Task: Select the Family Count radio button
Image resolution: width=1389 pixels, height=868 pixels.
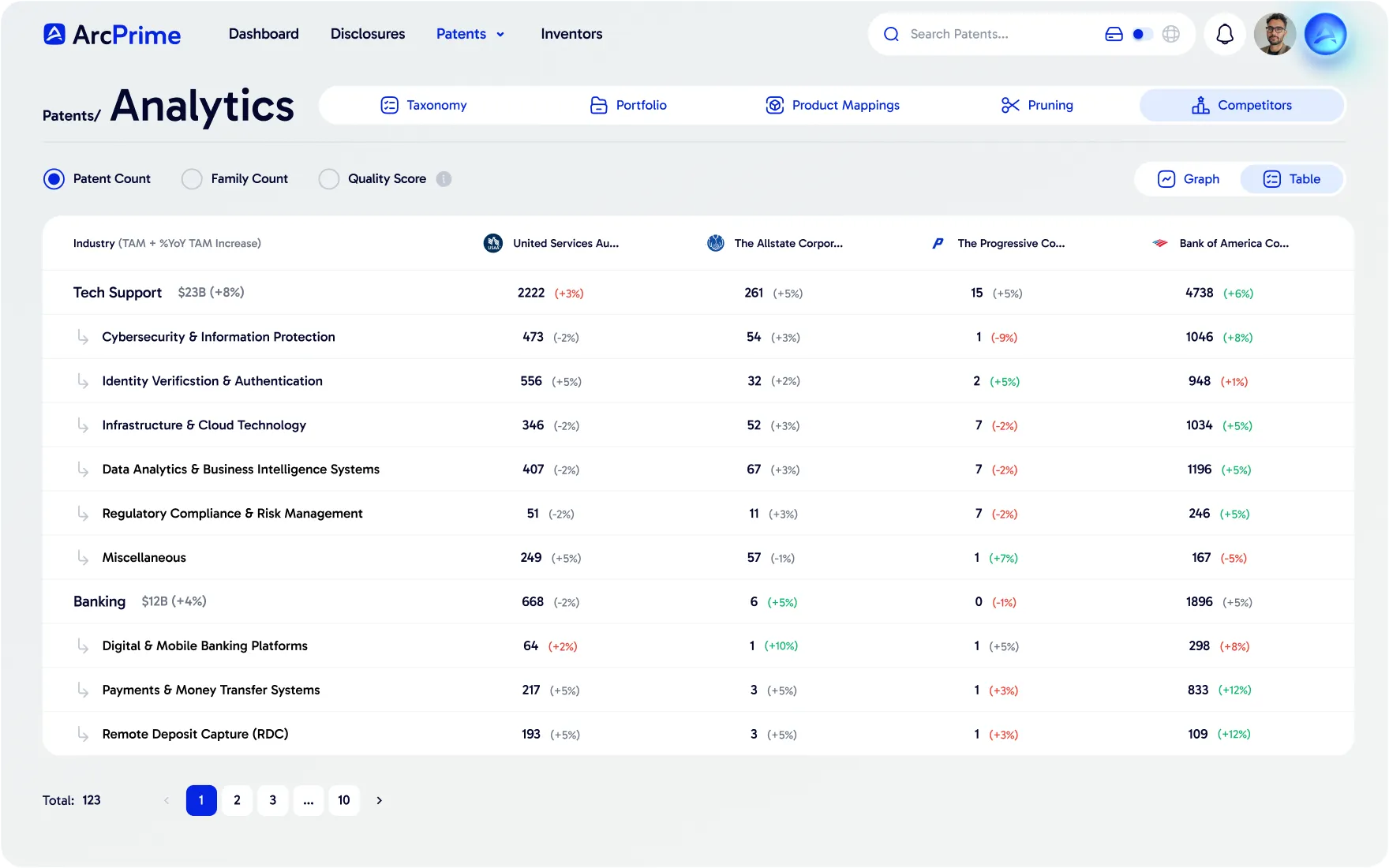Action: click(192, 179)
